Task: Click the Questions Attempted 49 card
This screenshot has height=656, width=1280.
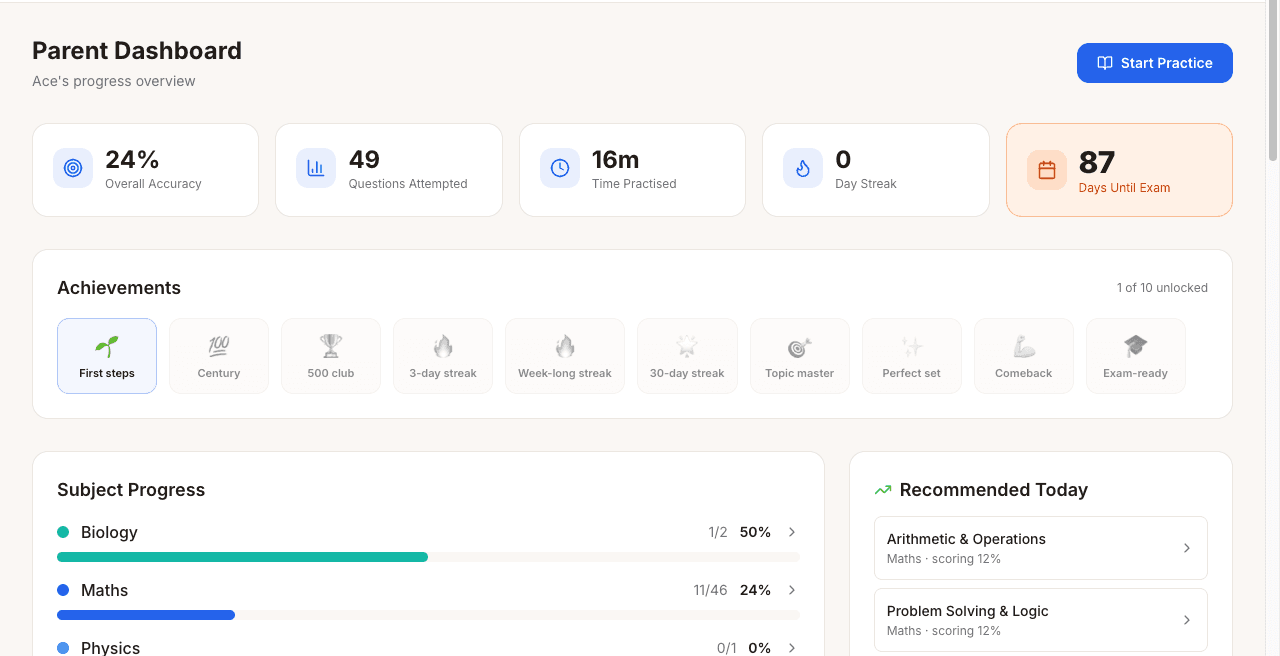Action: point(389,170)
